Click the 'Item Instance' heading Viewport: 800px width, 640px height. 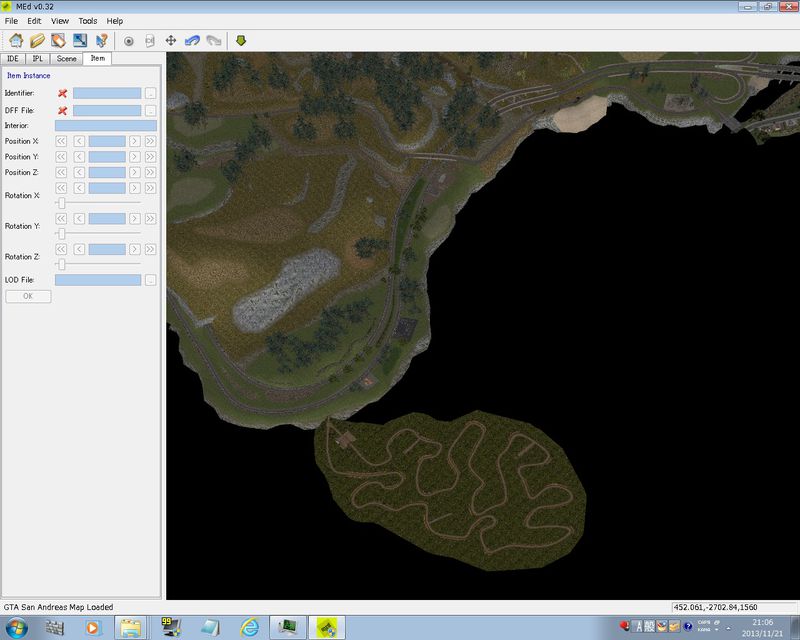pos(29,76)
